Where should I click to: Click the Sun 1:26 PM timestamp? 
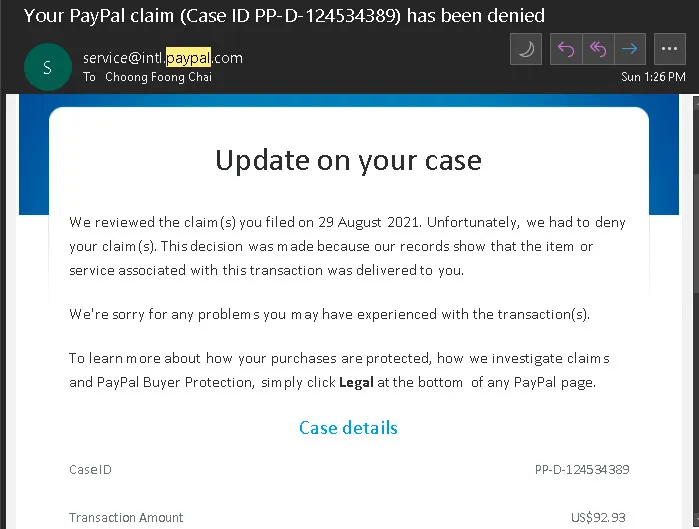pos(653,77)
